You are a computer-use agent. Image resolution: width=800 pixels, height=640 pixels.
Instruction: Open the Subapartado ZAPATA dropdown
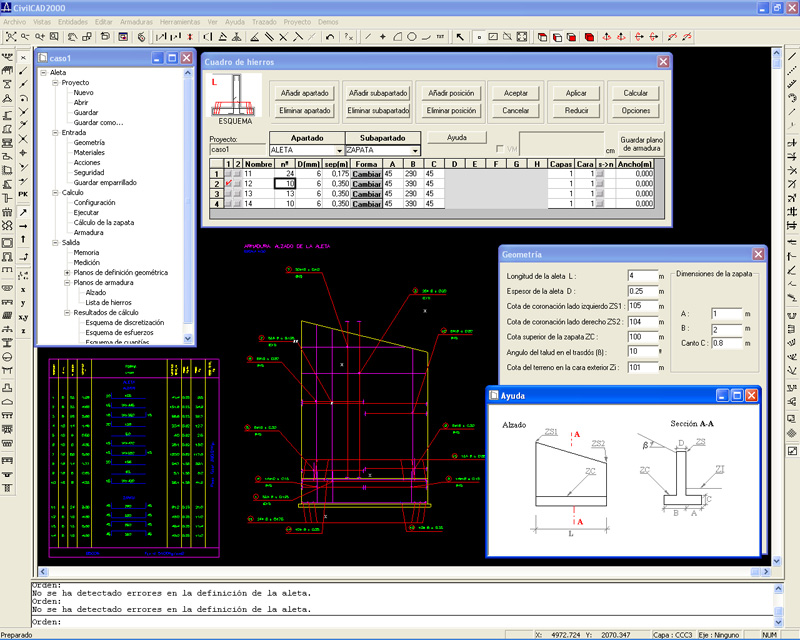click(x=415, y=150)
